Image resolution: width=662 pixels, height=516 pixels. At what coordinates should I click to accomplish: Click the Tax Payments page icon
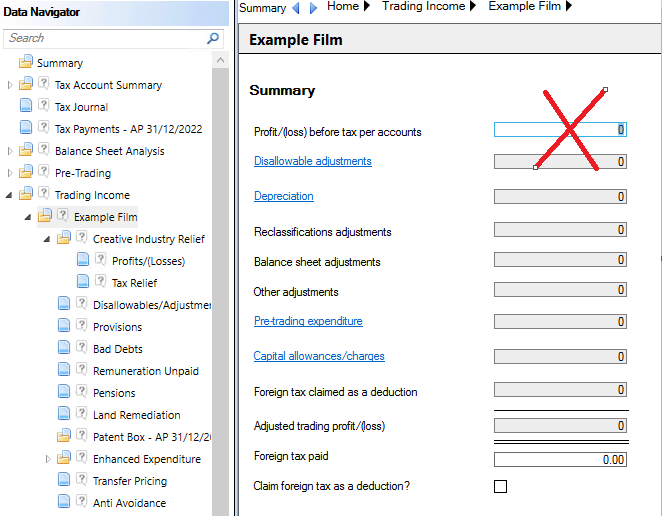point(26,127)
